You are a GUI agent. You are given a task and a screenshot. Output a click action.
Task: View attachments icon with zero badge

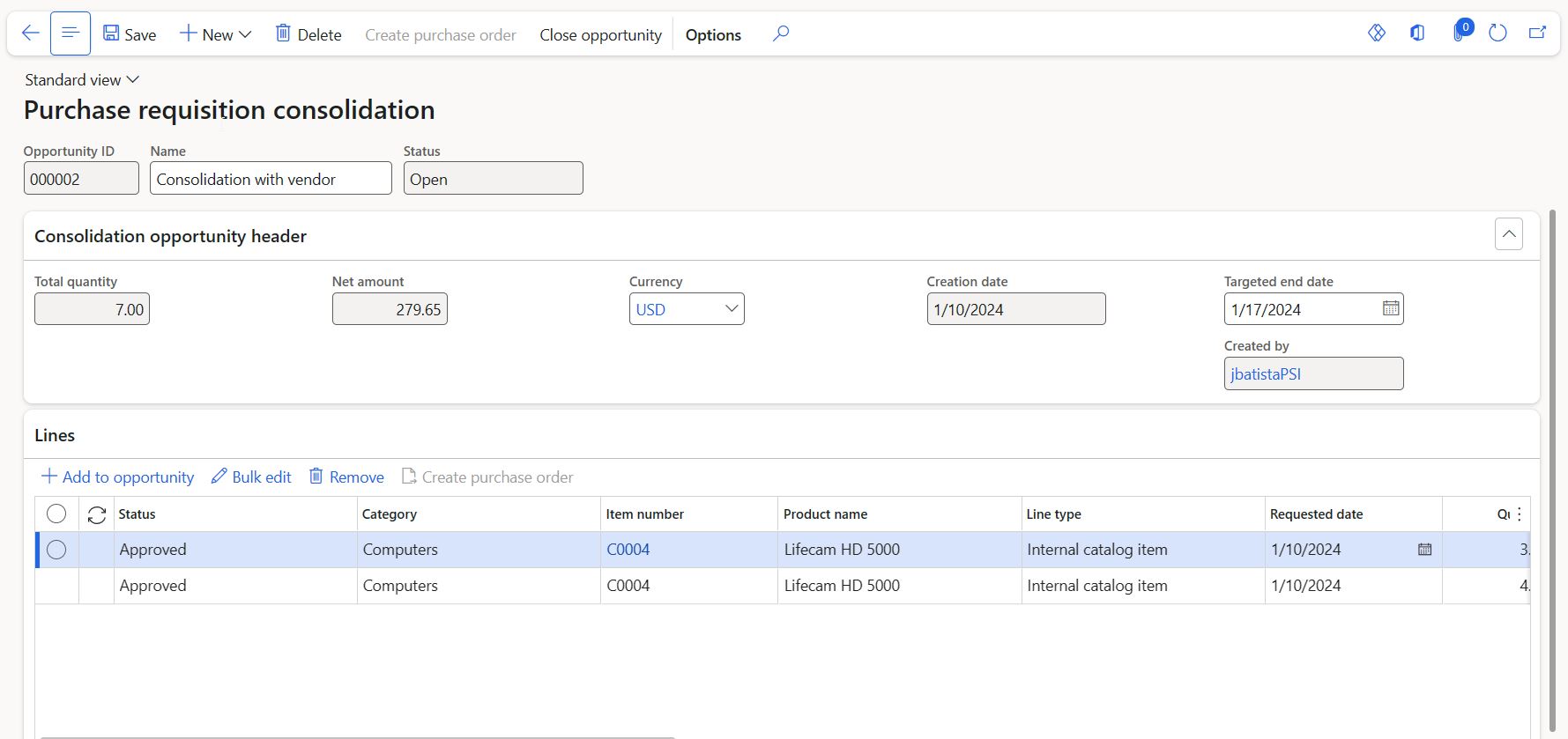[x=1461, y=32]
